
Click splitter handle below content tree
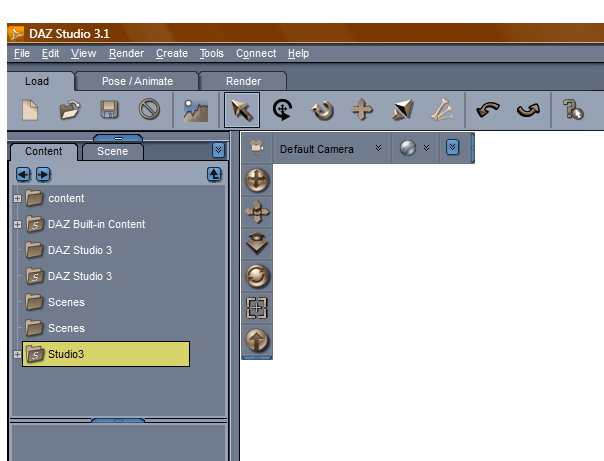coord(118,420)
